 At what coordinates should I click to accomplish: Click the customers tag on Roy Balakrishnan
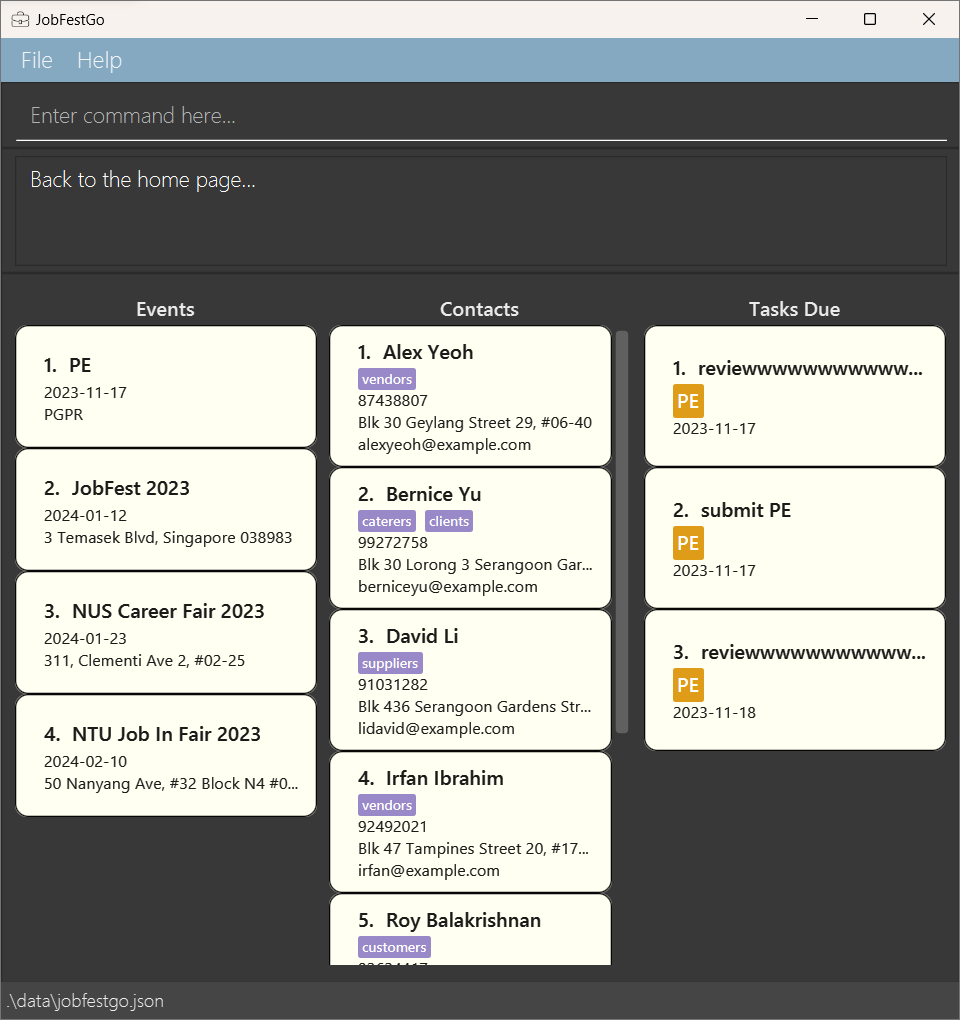point(394,947)
